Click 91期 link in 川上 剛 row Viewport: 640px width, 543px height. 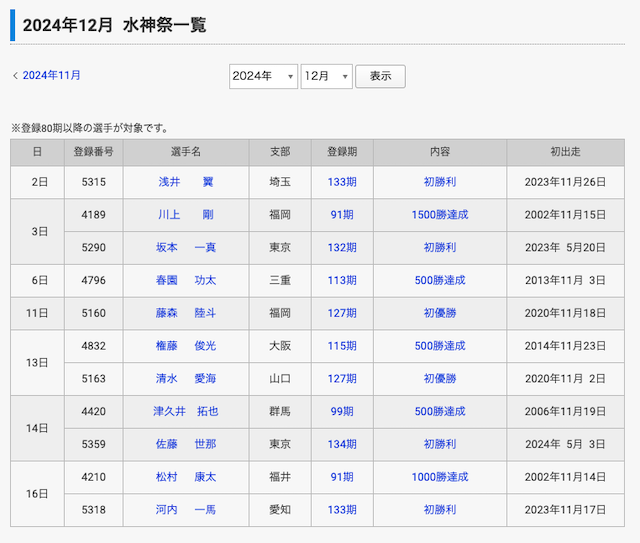(x=342, y=215)
